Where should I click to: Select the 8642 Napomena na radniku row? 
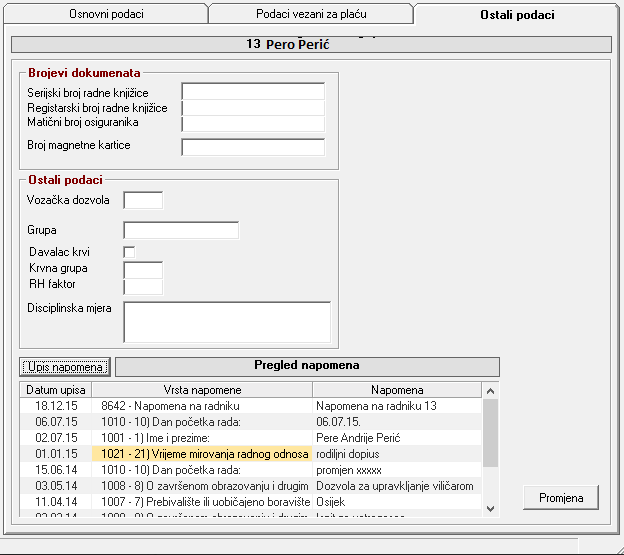[x=202, y=406]
